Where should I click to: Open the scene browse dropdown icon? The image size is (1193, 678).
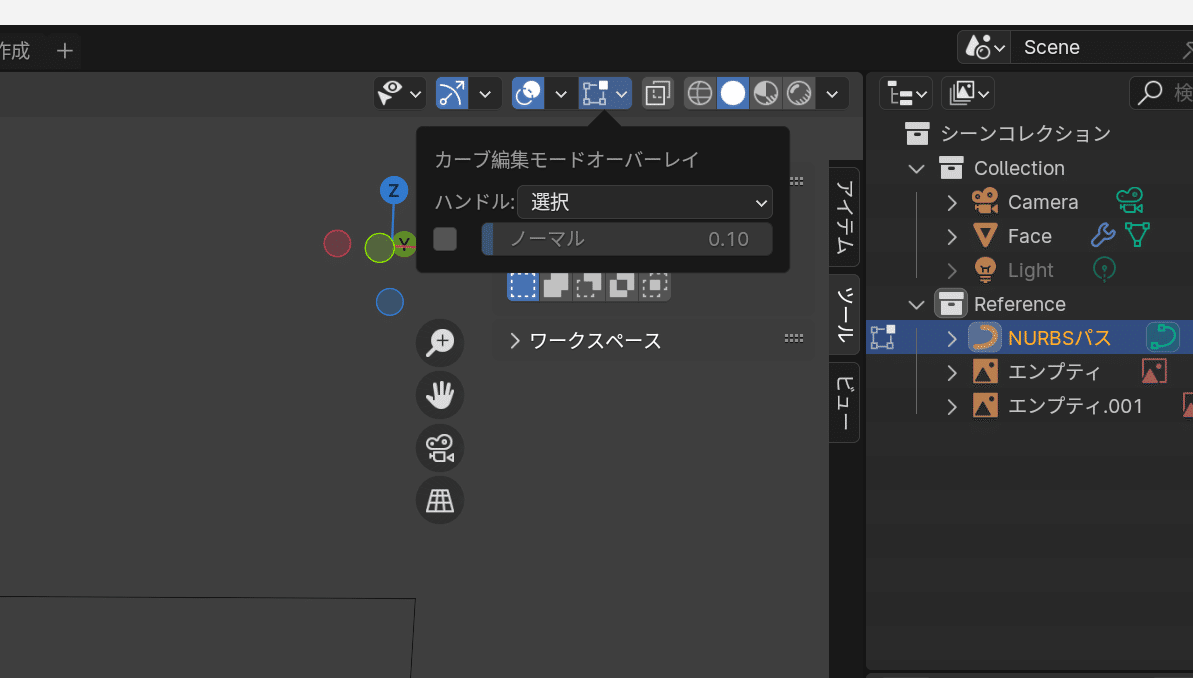(984, 47)
